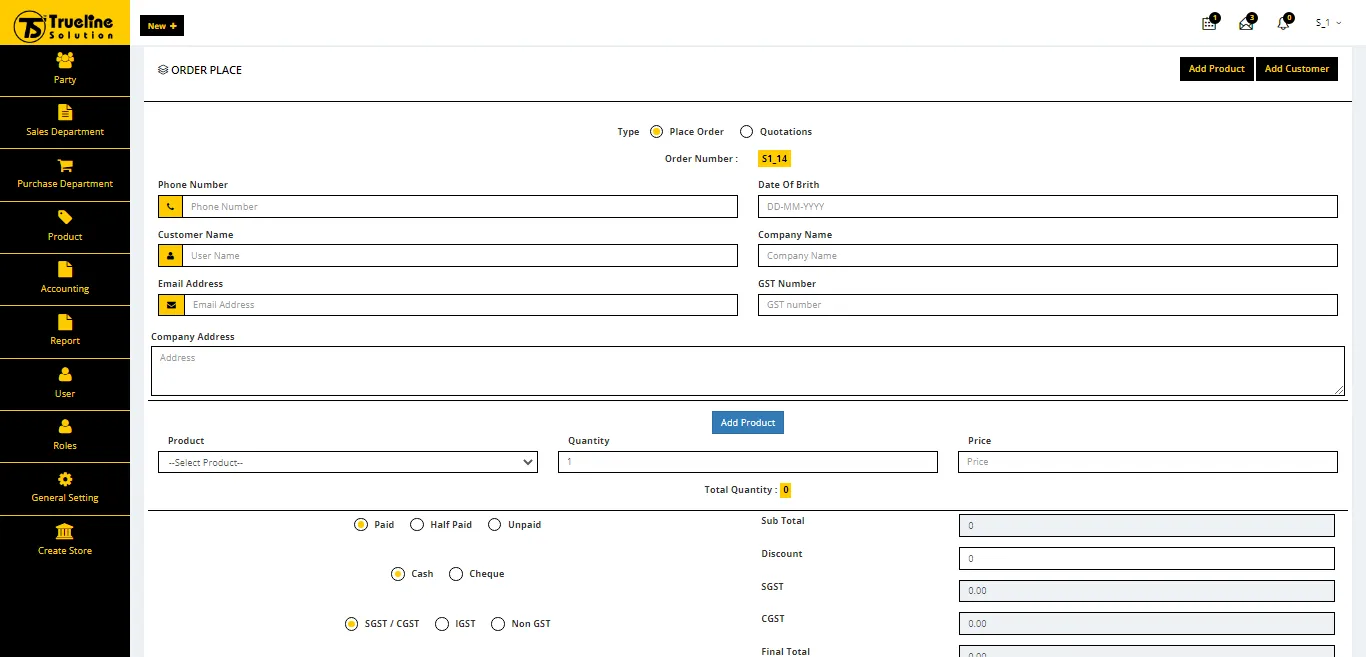Focus the Phone Number field
Screen dimensions: 1366x657
(x=460, y=206)
